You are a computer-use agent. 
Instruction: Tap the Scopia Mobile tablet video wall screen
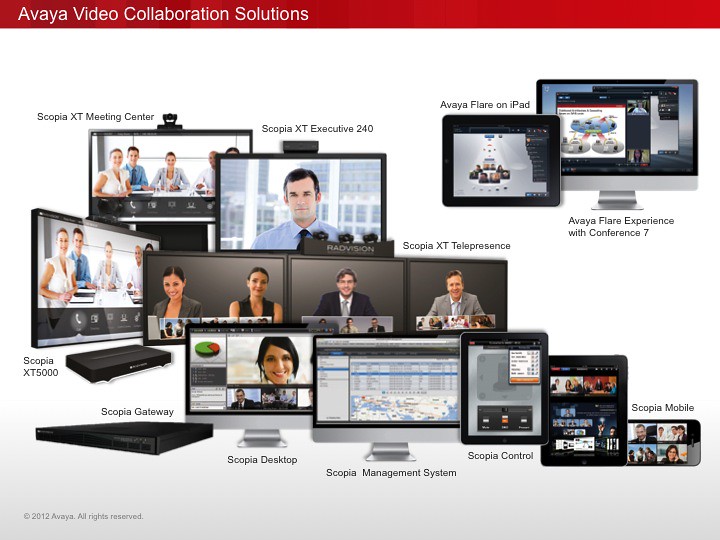[584, 409]
